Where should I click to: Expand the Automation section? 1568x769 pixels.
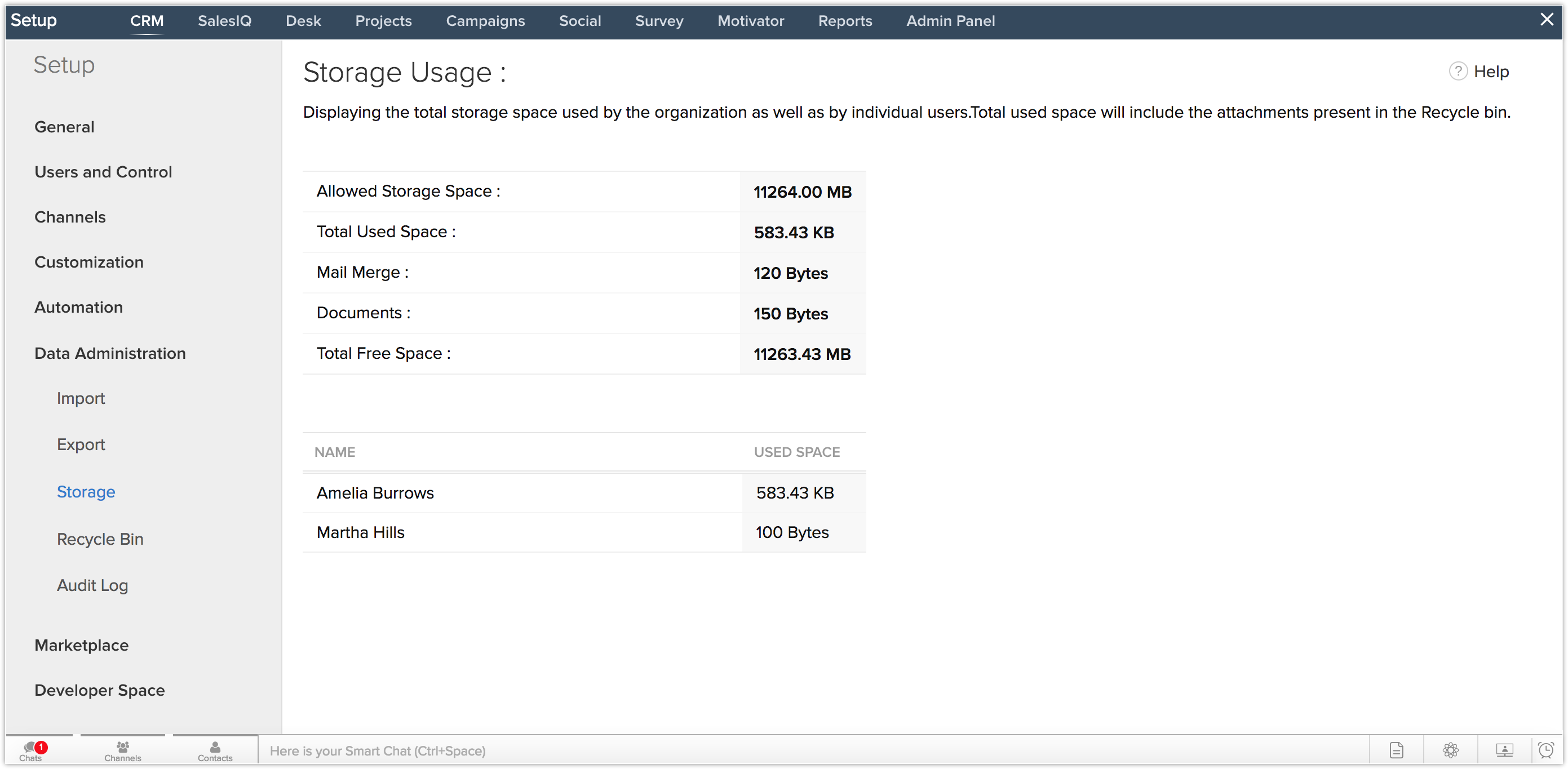(x=78, y=307)
